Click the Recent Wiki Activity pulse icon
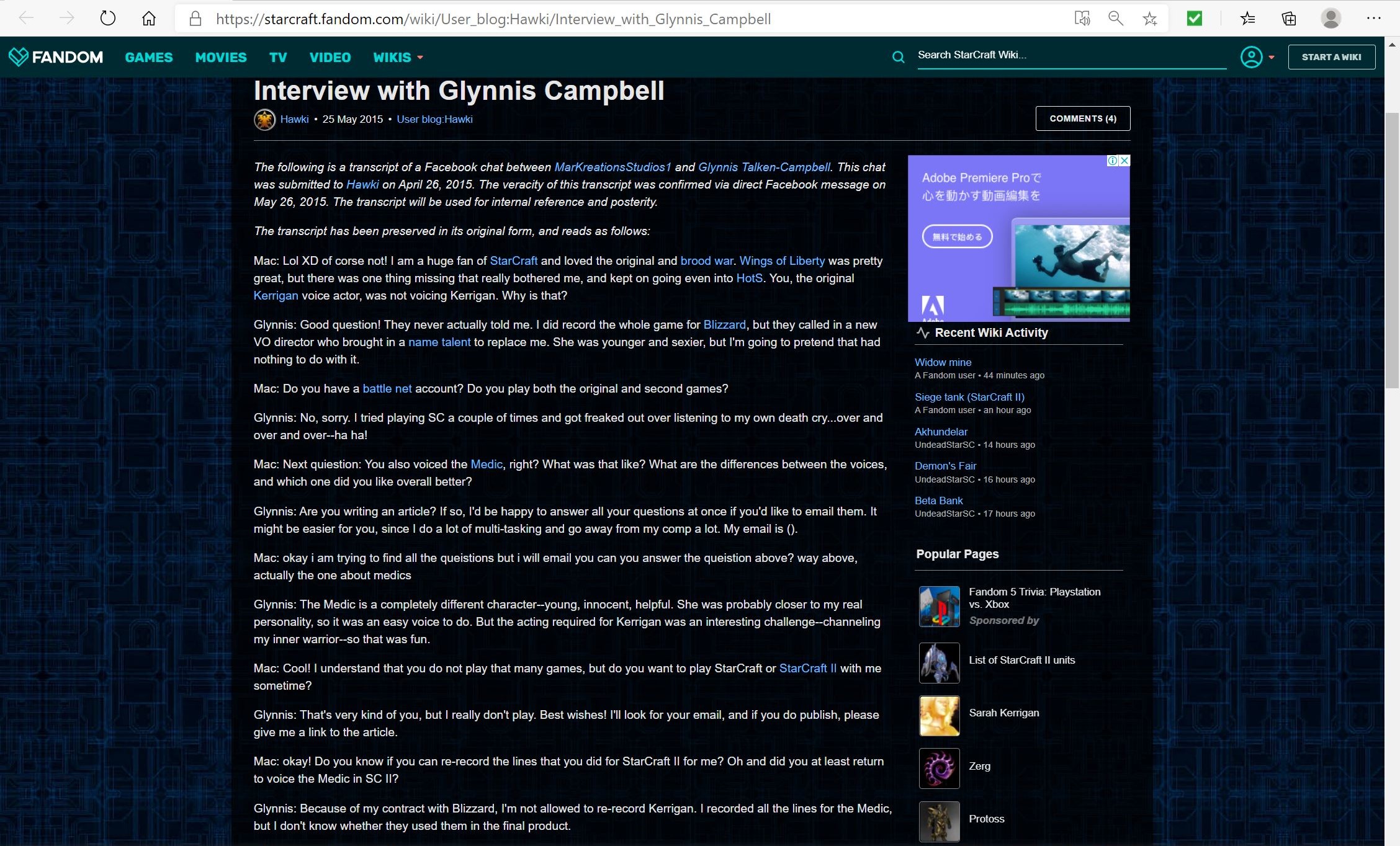The width and height of the screenshot is (1400, 846). tap(923, 332)
